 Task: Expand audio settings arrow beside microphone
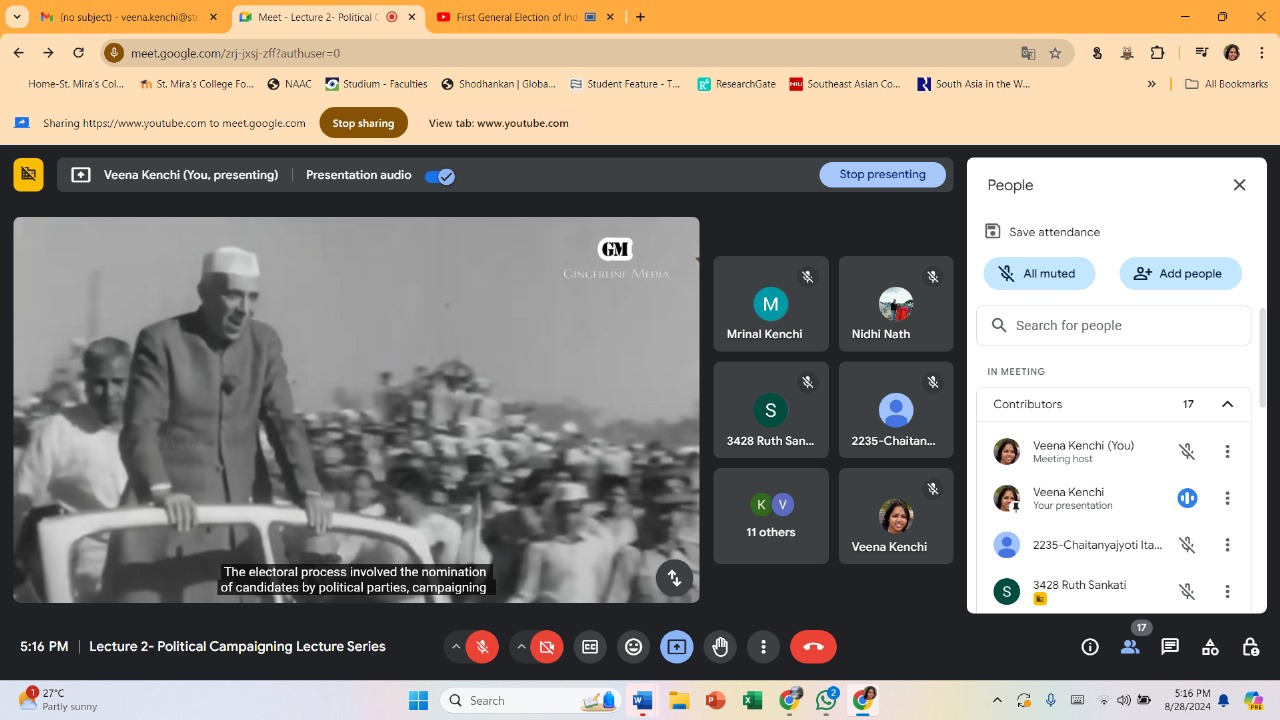click(x=456, y=647)
